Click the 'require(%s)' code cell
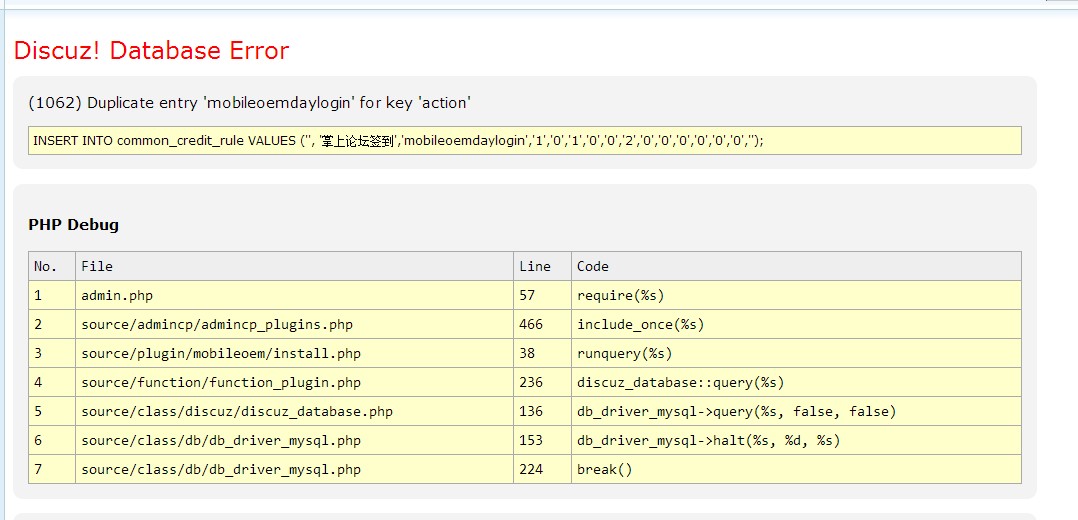1078x520 pixels. click(x=796, y=295)
